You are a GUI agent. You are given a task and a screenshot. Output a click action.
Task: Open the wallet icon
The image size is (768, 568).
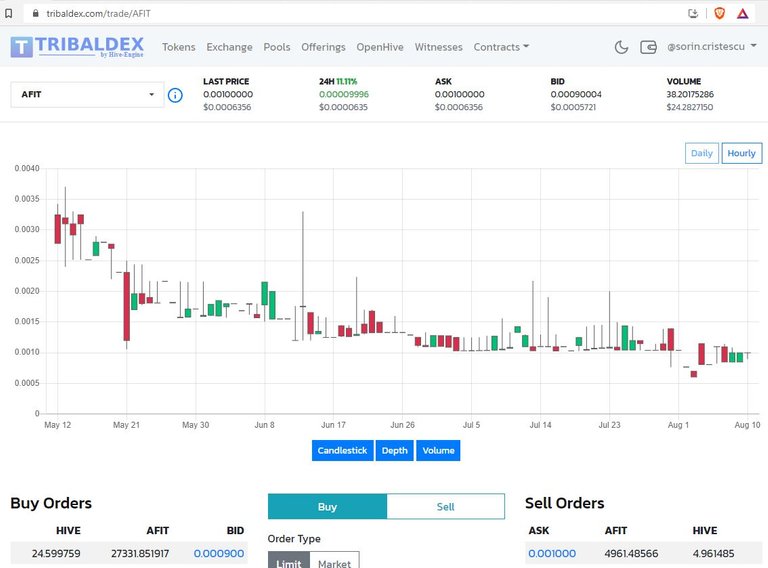tap(648, 47)
